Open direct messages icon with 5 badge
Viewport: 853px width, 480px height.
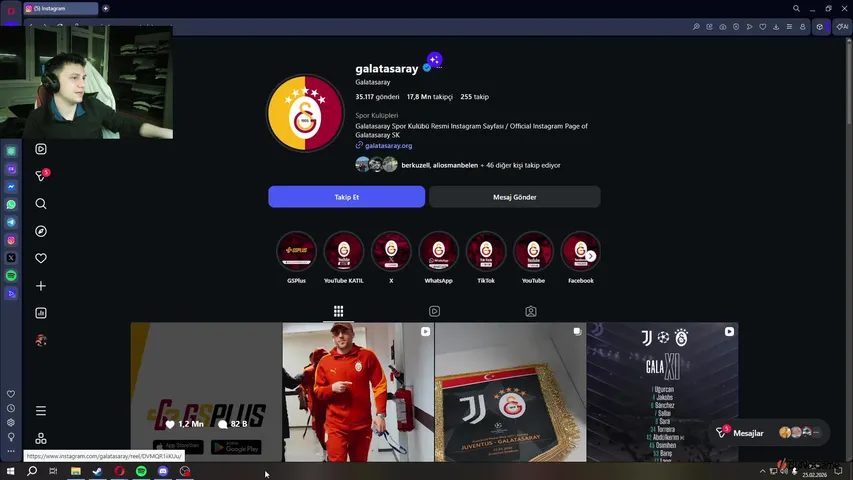point(41,175)
